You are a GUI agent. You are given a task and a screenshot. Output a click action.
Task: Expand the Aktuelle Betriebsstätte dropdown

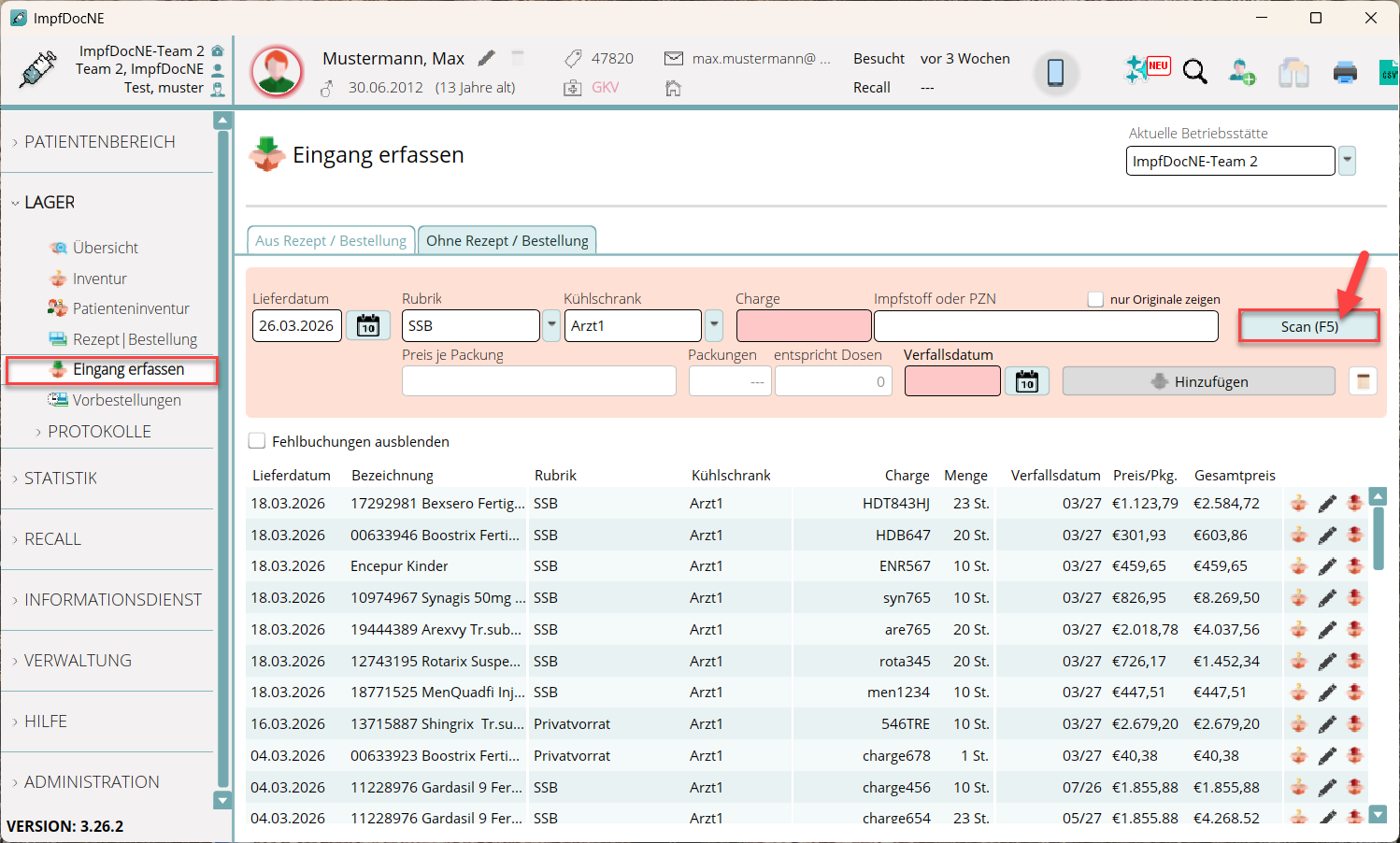click(1347, 161)
